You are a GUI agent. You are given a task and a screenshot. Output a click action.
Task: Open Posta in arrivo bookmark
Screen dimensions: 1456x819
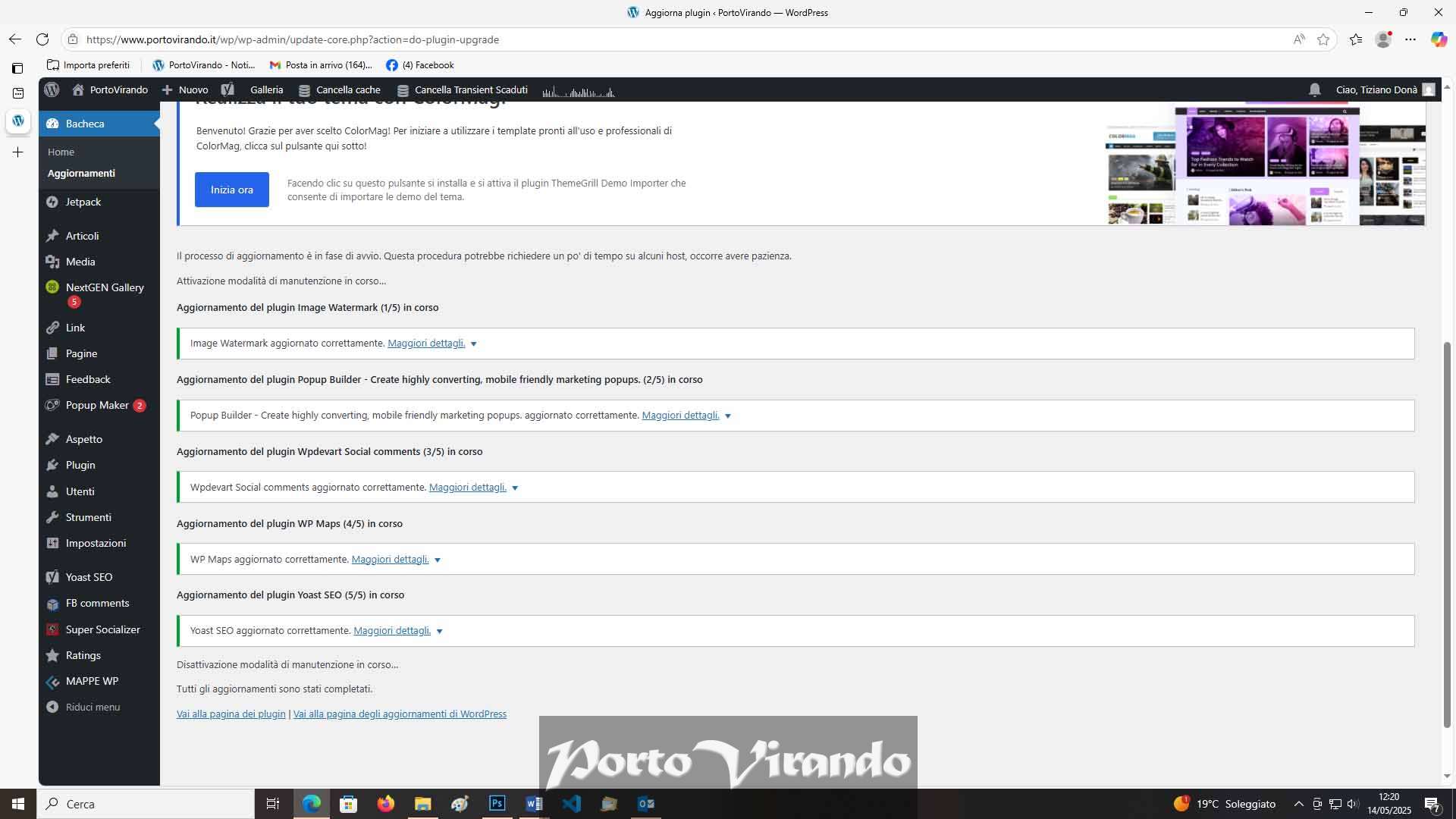coord(322,65)
